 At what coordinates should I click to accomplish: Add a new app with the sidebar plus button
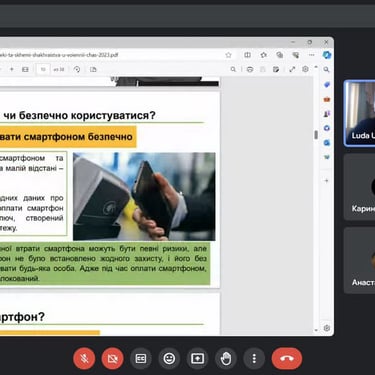(327, 181)
